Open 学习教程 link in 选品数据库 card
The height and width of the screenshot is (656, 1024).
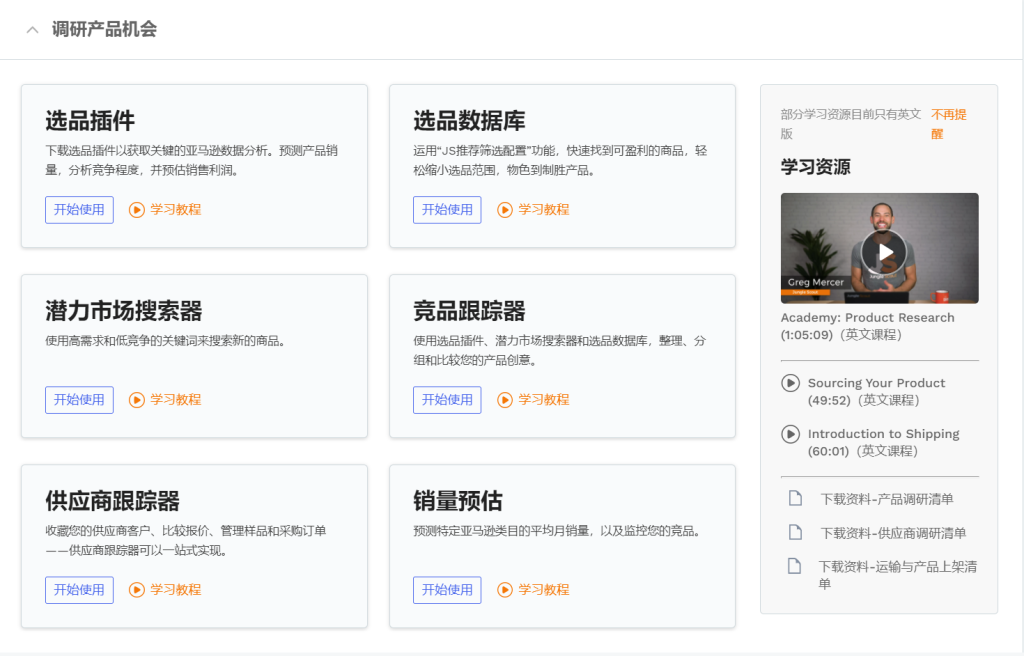pyautogui.click(x=544, y=210)
